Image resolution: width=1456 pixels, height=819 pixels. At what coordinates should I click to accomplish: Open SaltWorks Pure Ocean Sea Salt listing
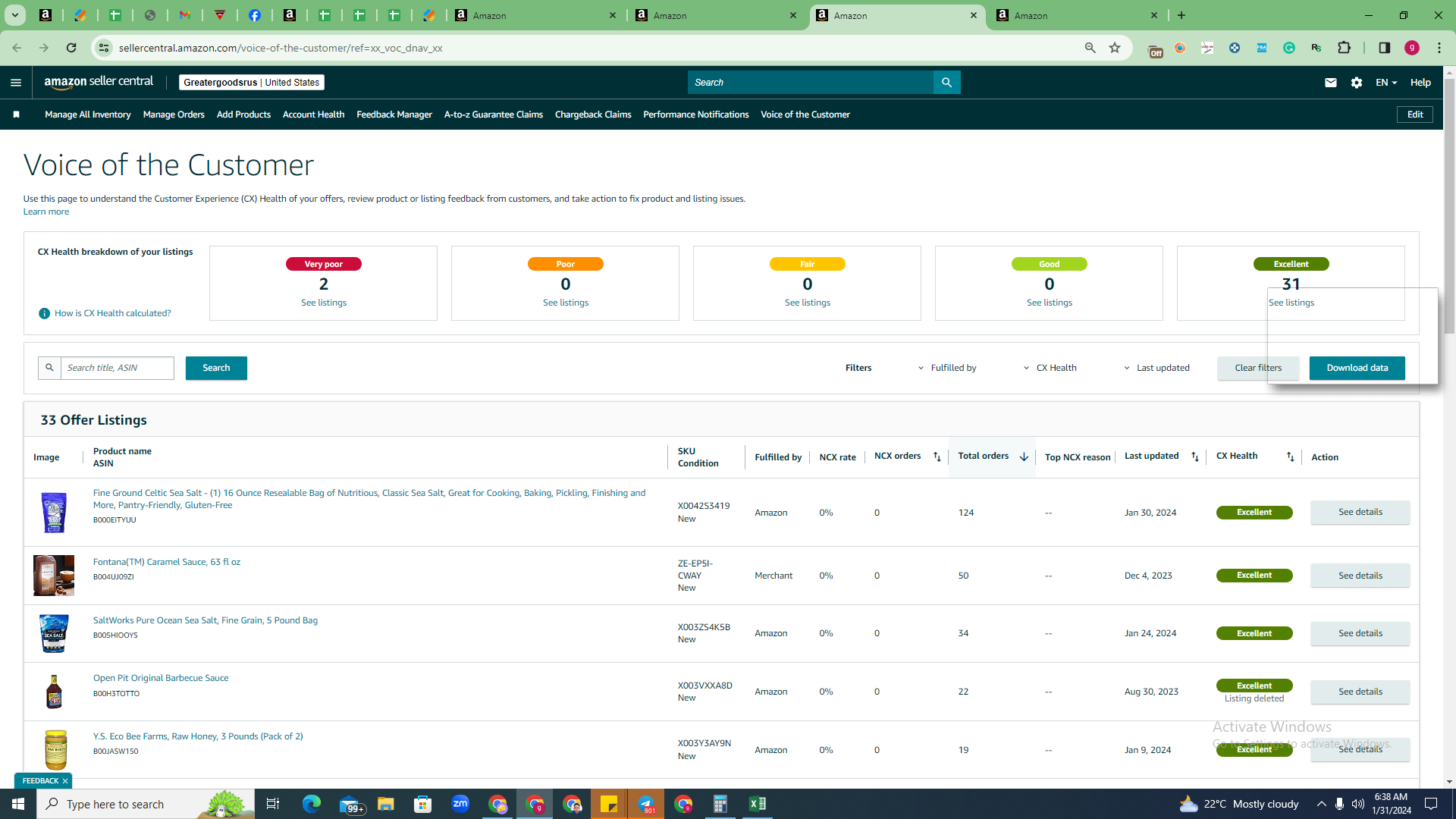point(206,620)
